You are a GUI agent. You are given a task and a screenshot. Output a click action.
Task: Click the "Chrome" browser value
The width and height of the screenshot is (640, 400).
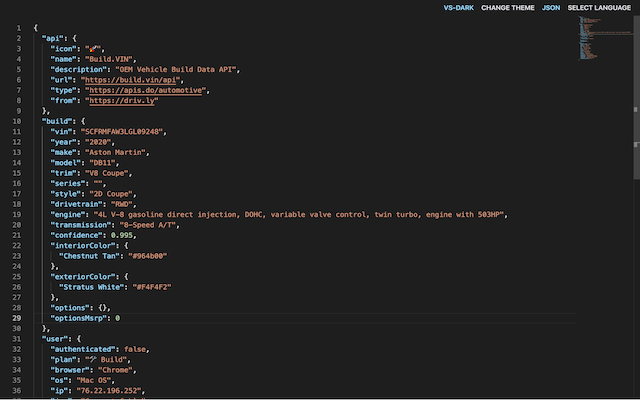click(116, 370)
